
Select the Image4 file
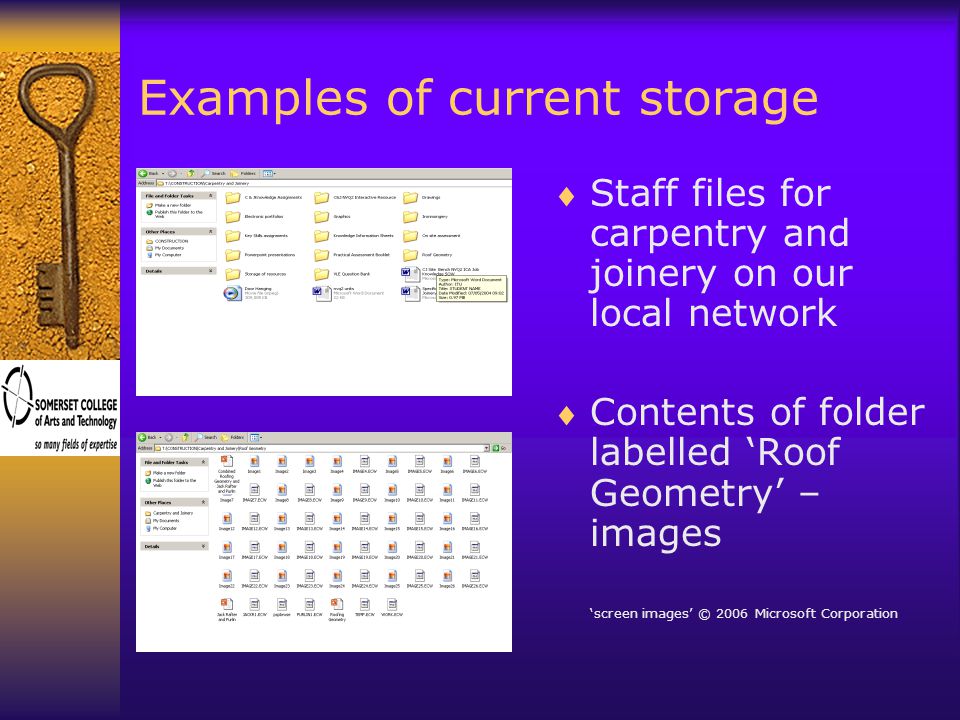click(x=337, y=465)
